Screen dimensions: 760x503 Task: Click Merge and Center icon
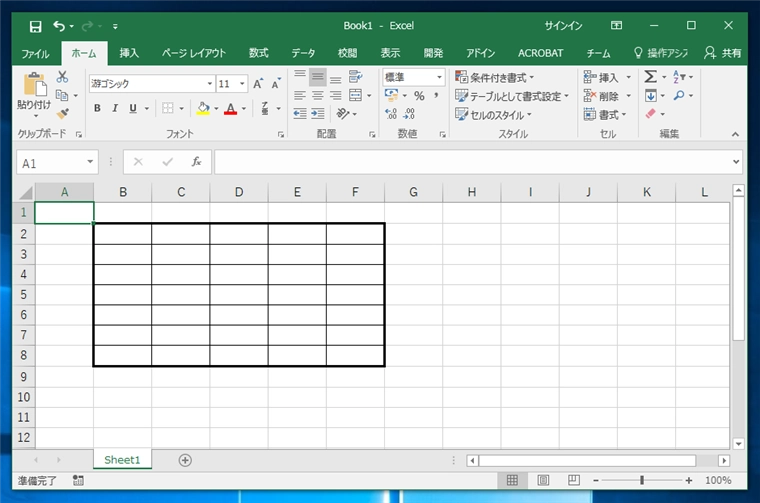[355, 95]
